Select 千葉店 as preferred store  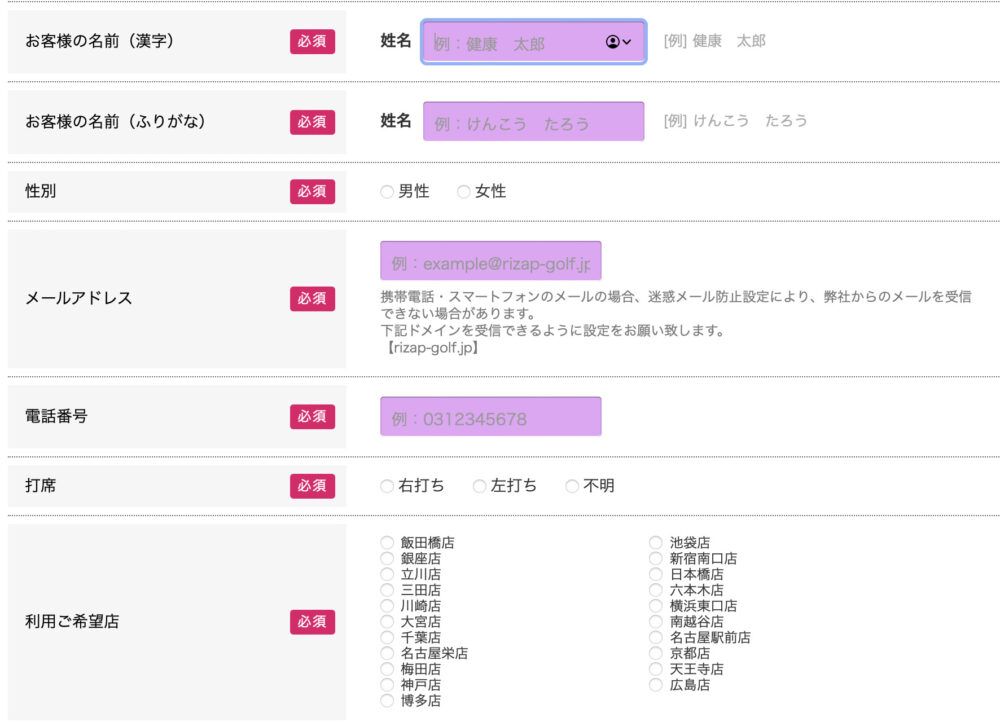386,637
